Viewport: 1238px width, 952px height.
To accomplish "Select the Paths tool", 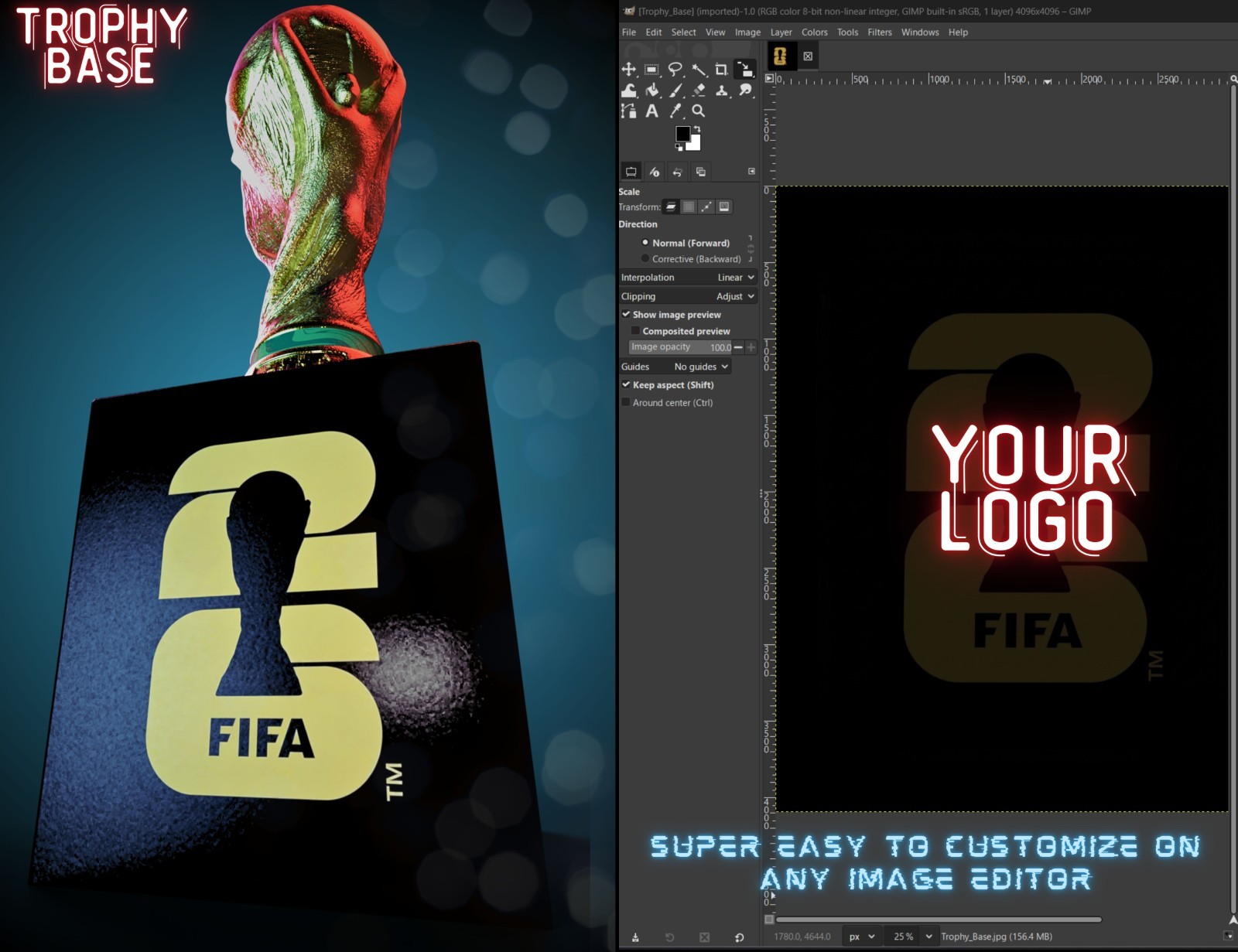I will coord(628,111).
